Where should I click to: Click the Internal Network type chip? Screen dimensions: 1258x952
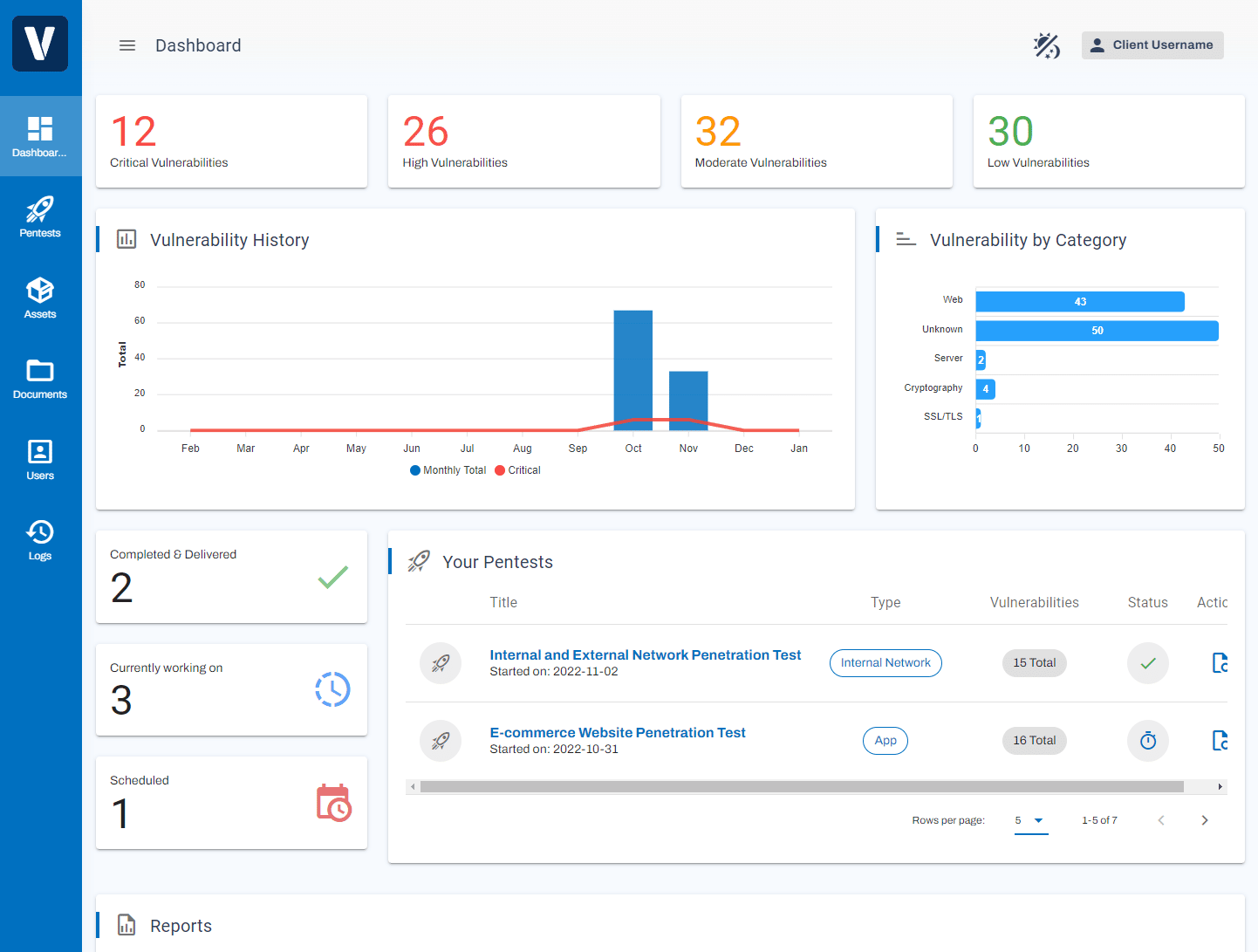[x=885, y=663]
